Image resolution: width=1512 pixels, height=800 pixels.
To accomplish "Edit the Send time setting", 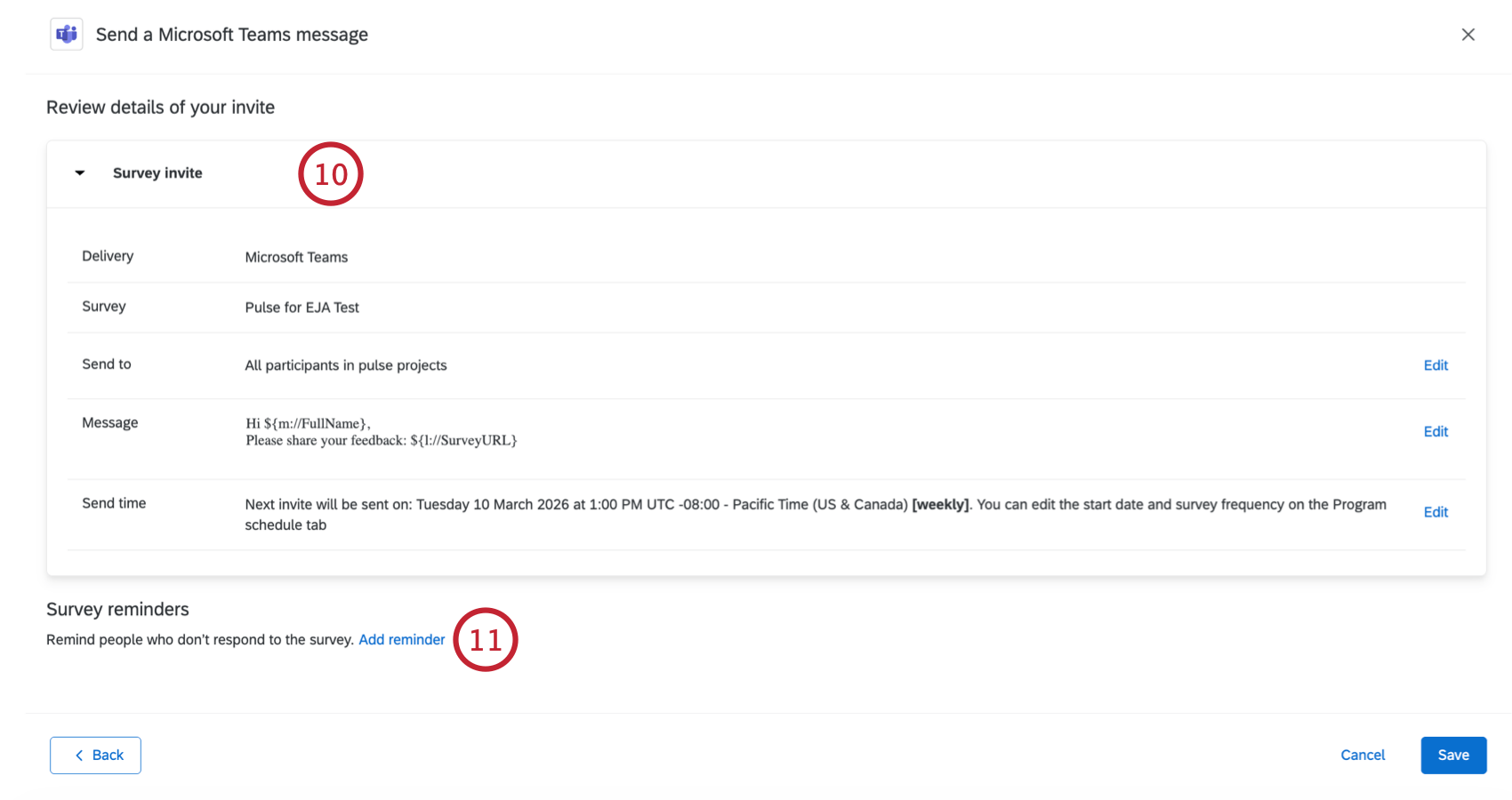I will pyautogui.click(x=1435, y=512).
